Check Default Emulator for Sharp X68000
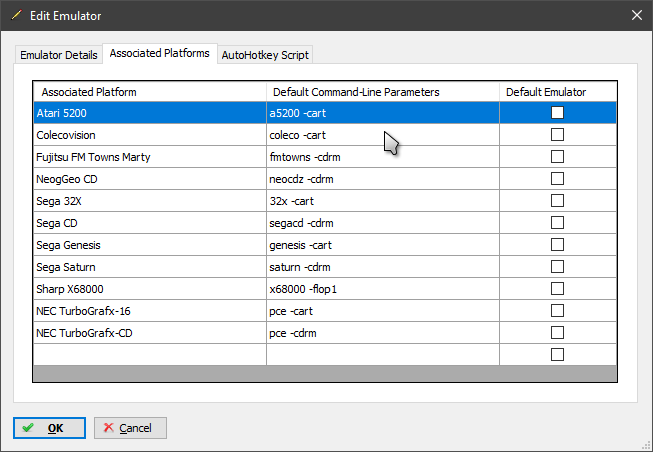653x452 pixels. pos(557,289)
